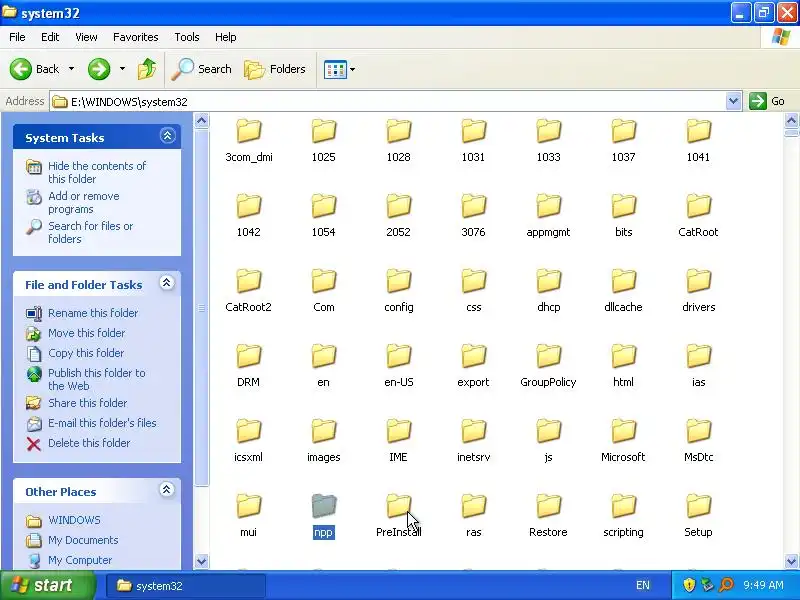The width and height of the screenshot is (800, 600).
Task: Select the mui folder
Action: coord(249,516)
